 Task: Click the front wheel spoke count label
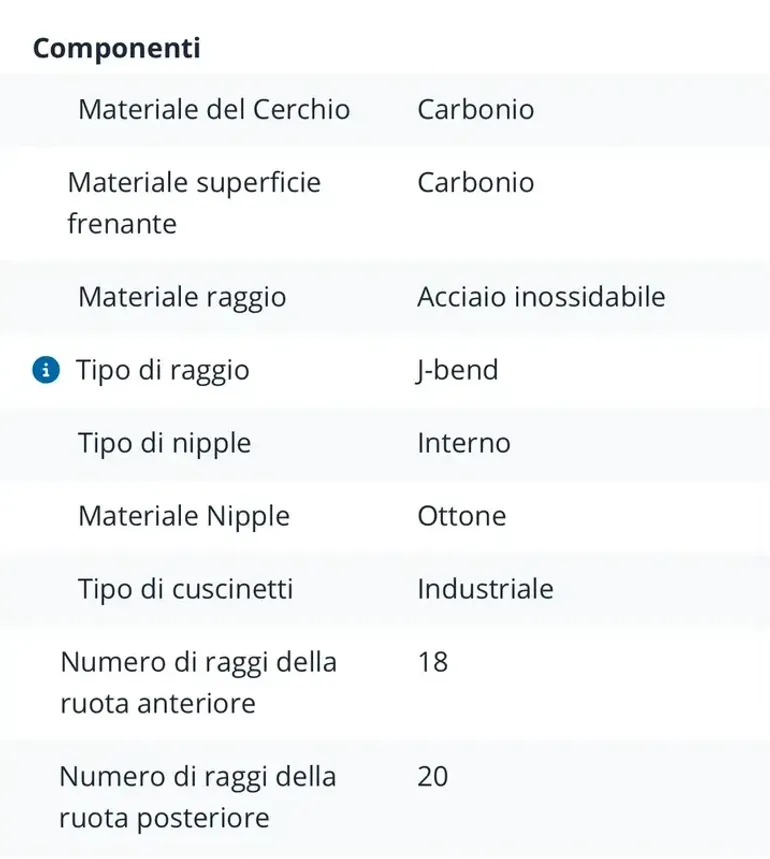(198, 683)
